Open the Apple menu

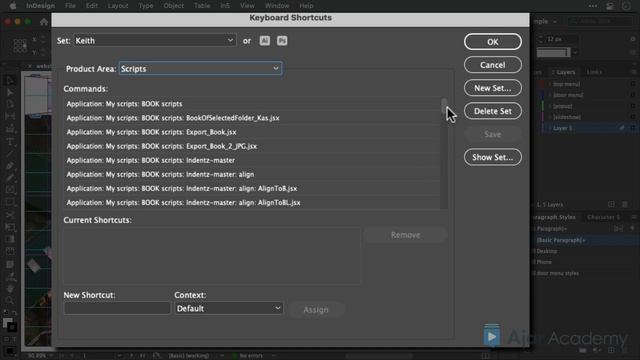13,6
